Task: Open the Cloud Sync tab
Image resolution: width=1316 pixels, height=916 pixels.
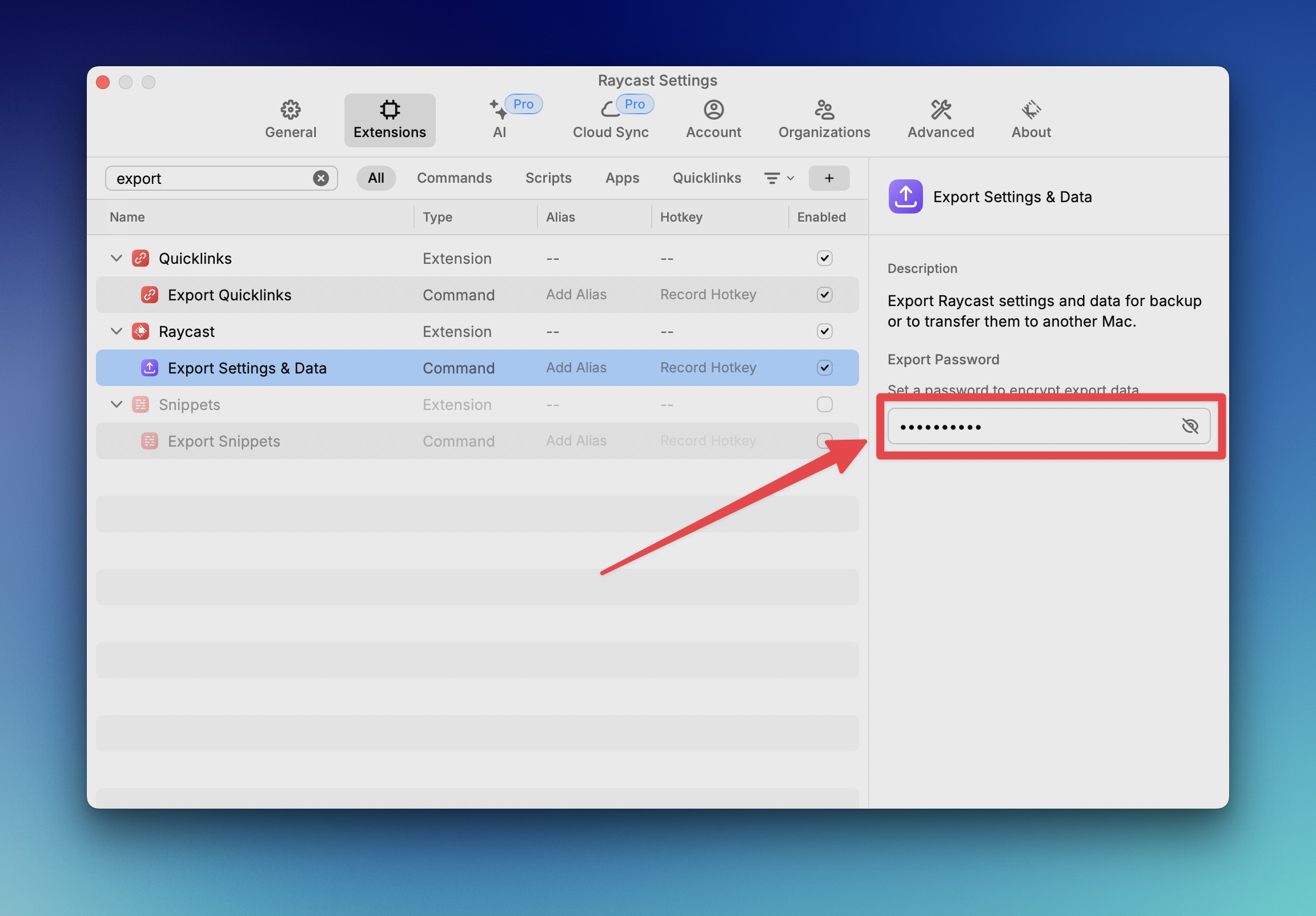Action: coord(611,119)
